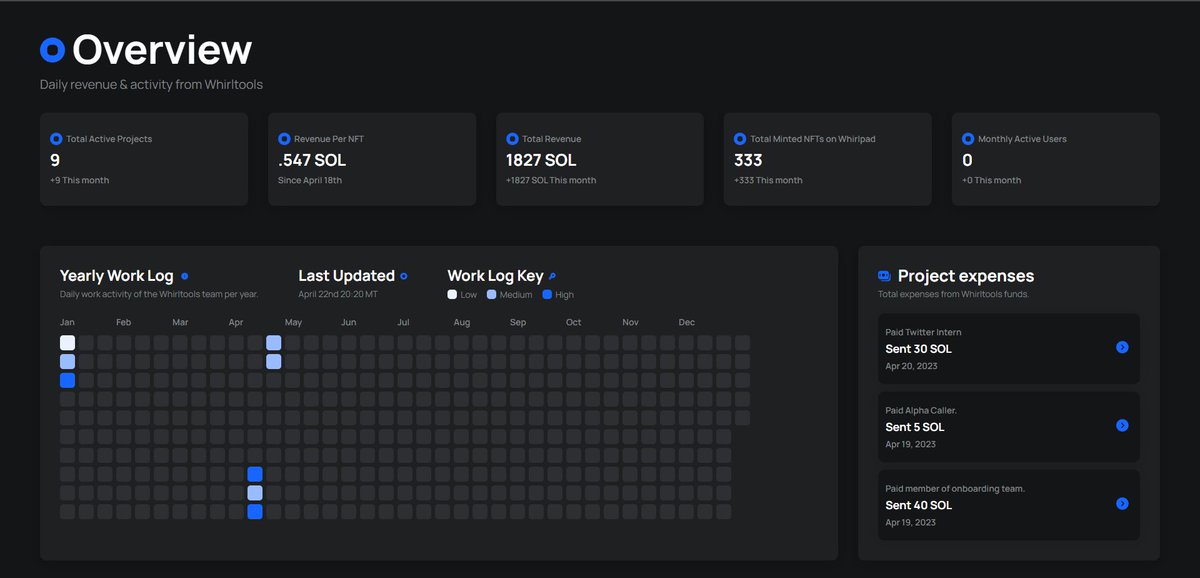This screenshot has height=578, width=1200.
Task: Click the Overview page heading
Action: 162,50
